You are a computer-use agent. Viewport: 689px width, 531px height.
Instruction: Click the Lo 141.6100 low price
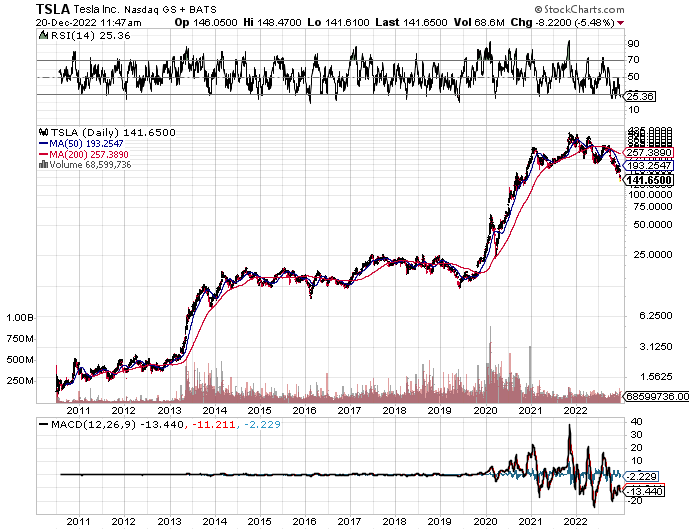338,22
